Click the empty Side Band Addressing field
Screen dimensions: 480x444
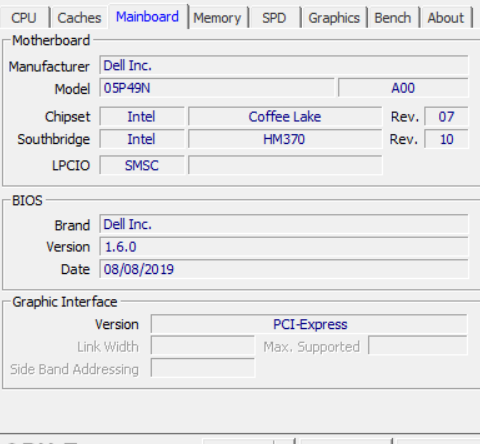point(203,369)
